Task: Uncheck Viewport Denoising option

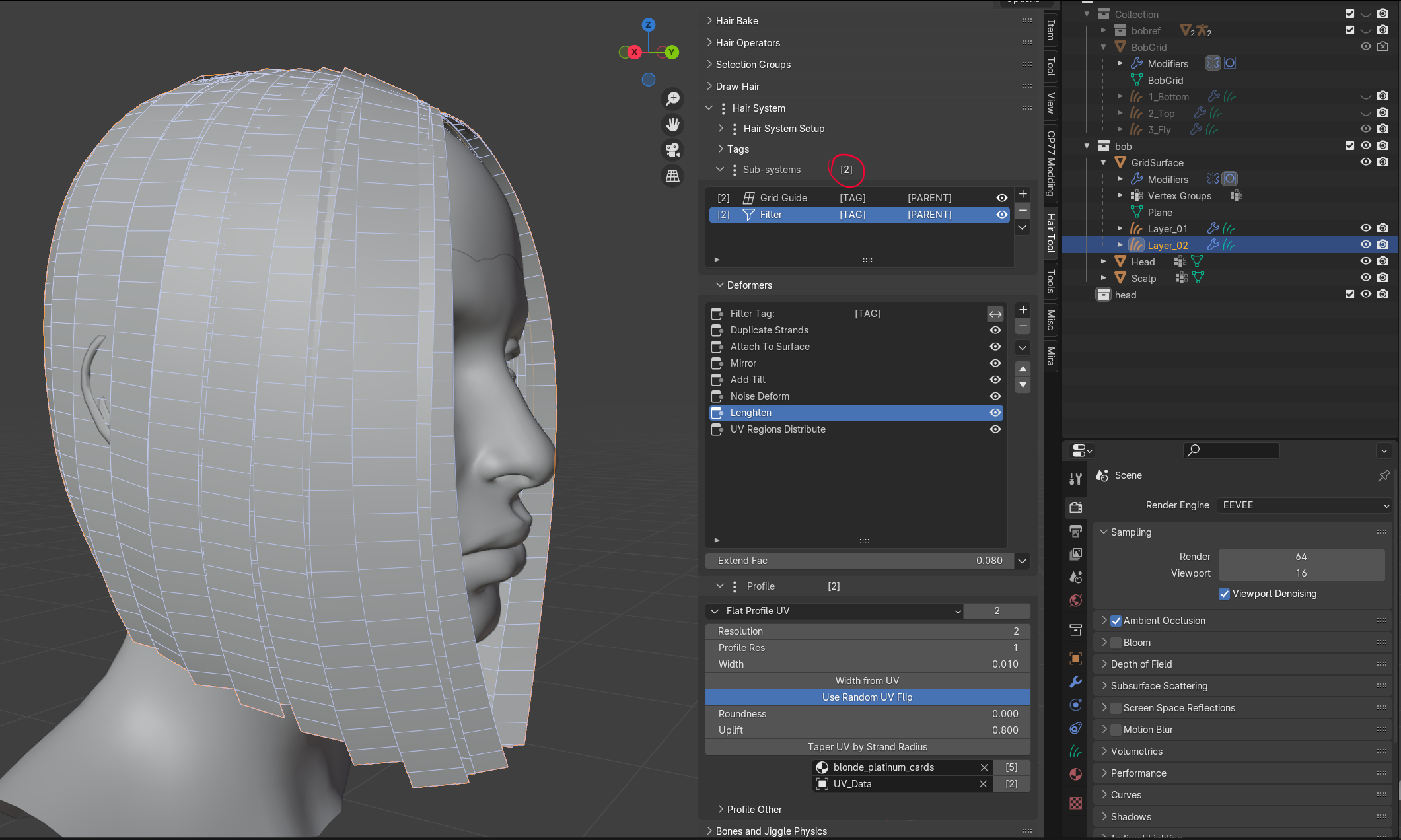Action: tap(1224, 594)
